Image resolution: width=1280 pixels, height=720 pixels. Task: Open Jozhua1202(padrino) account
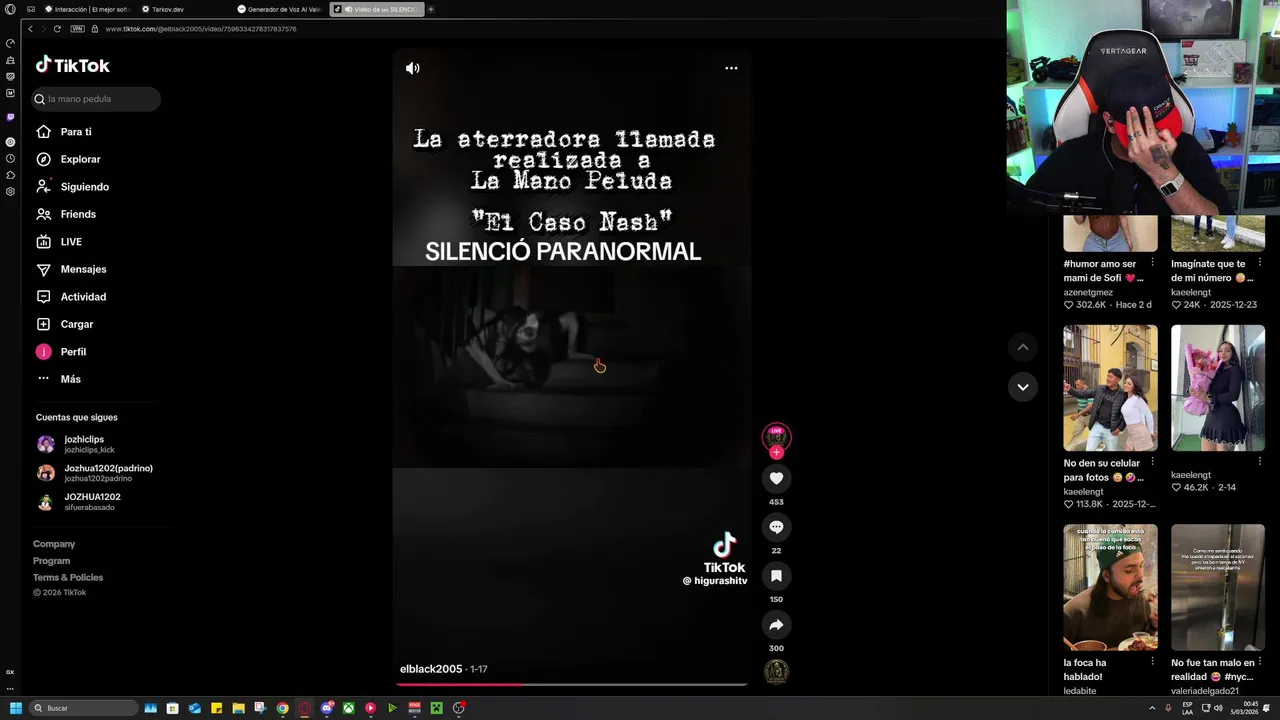pos(95,473)
